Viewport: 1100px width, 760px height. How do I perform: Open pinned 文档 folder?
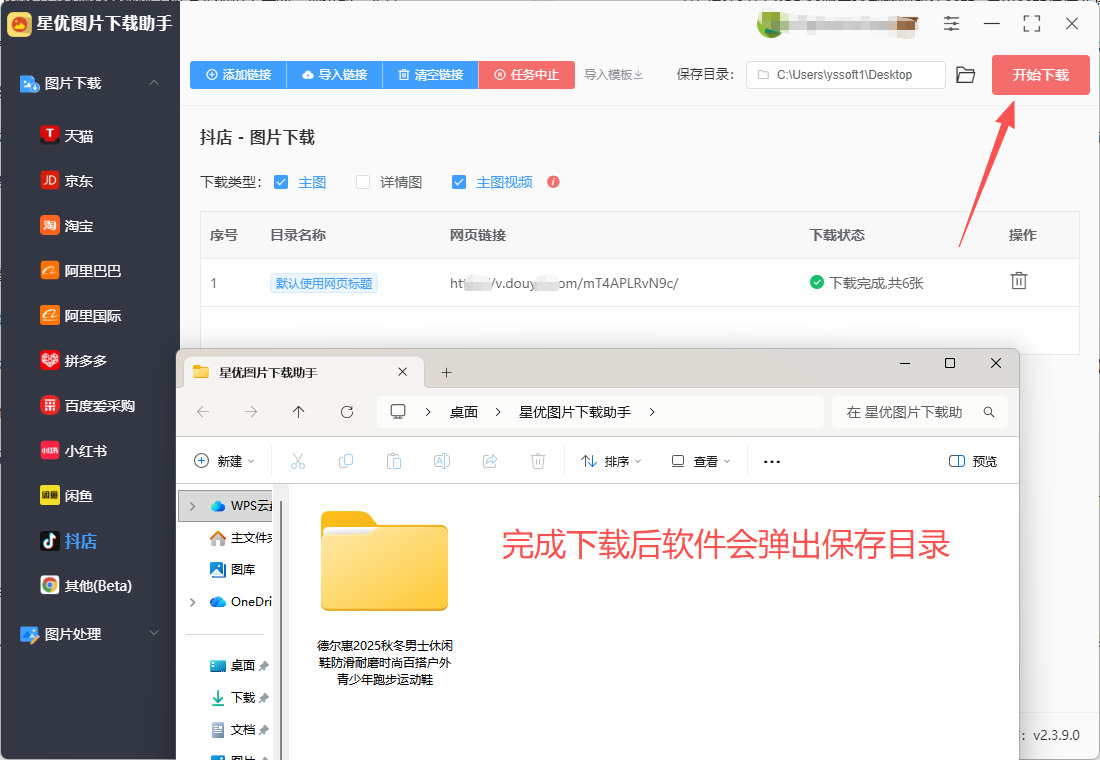(239, 730)
